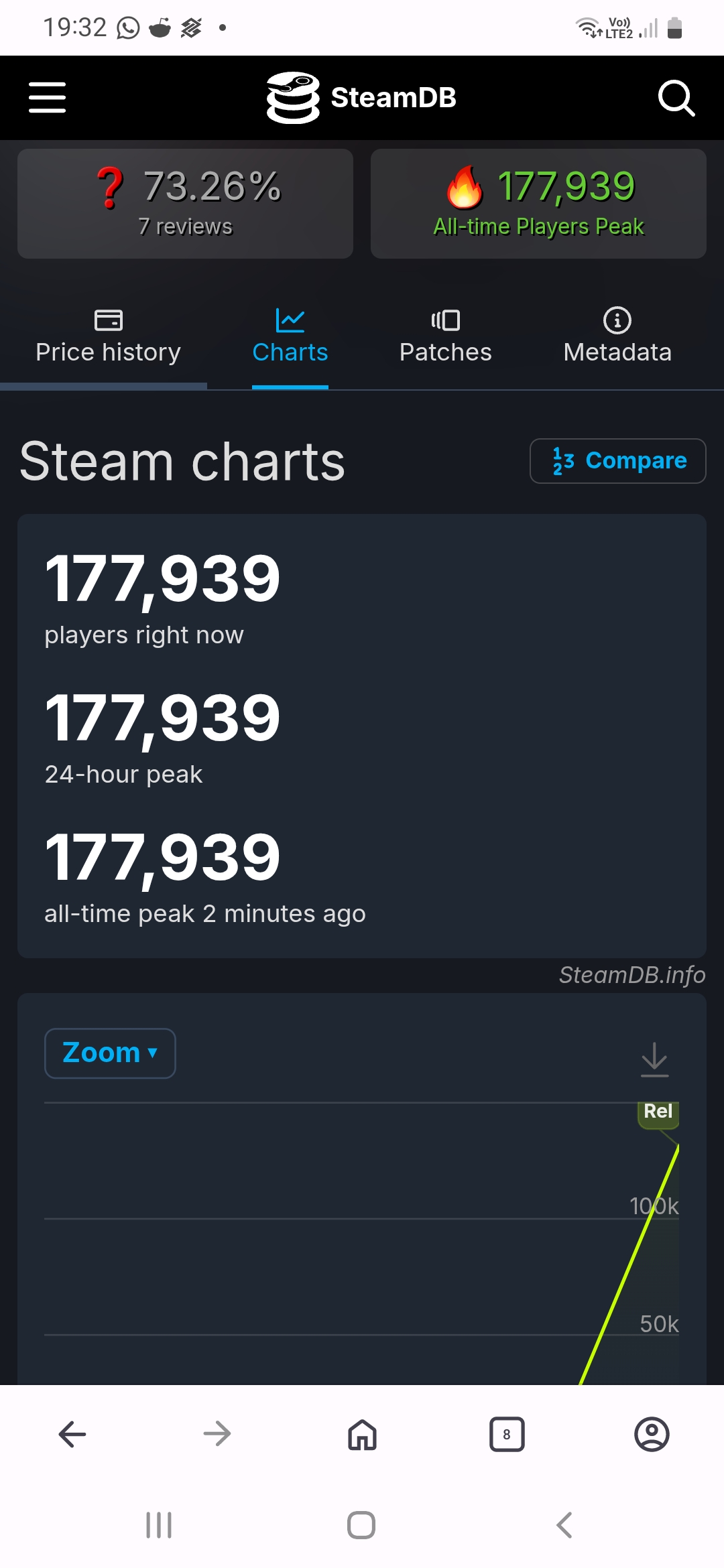
Task: Click the Rel release marker on chart
Action: coord(658,1112)
